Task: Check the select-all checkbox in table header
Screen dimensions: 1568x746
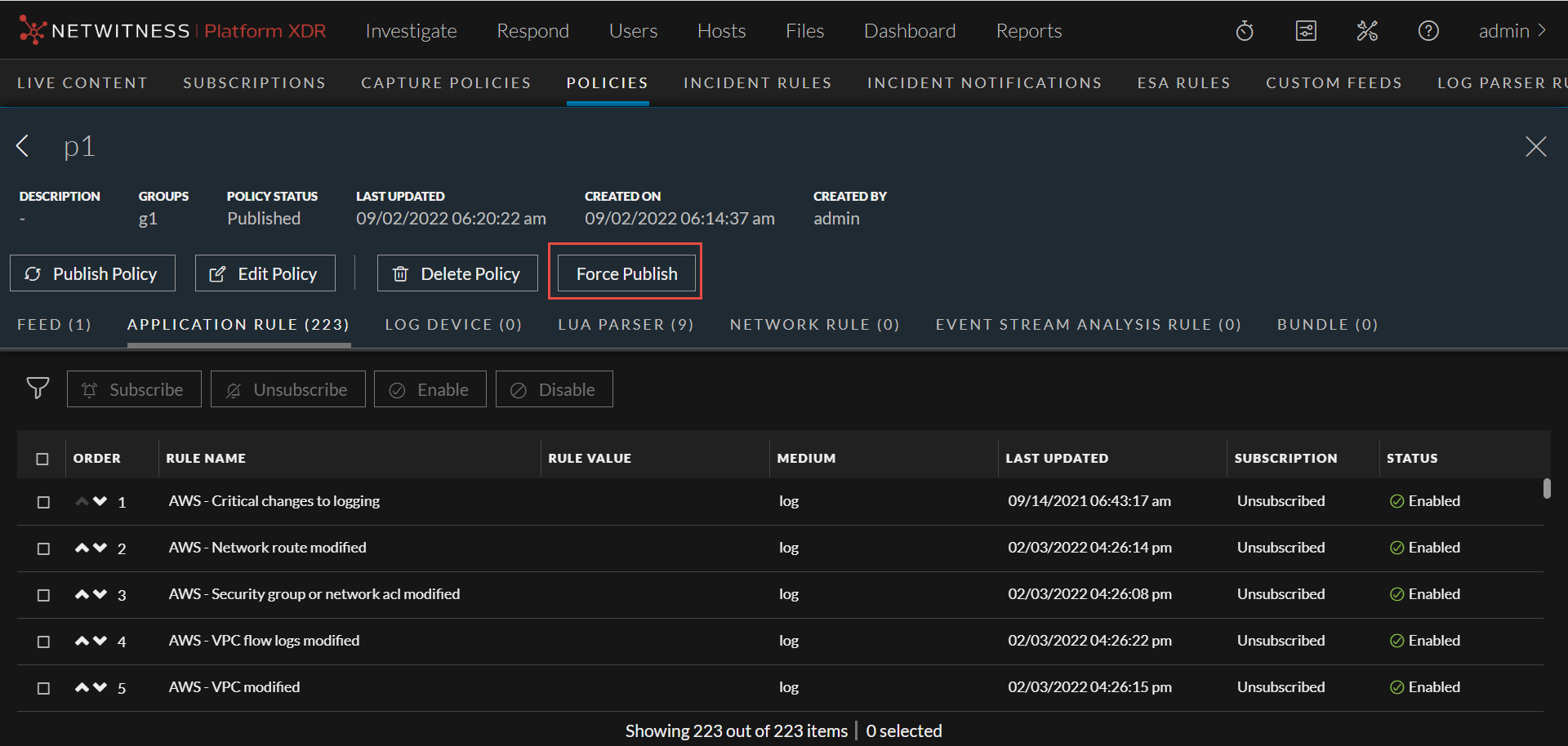Action: pos(42,459)
